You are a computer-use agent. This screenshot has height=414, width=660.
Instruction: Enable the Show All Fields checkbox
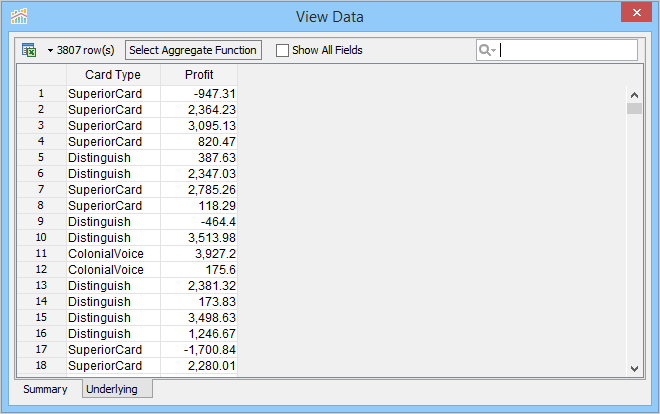tap(283, 50)
